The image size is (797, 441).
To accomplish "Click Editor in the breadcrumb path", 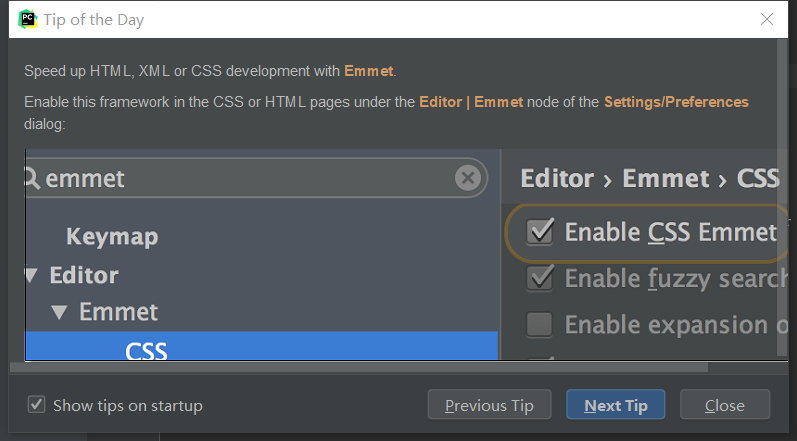I will (x=557, y=179).
